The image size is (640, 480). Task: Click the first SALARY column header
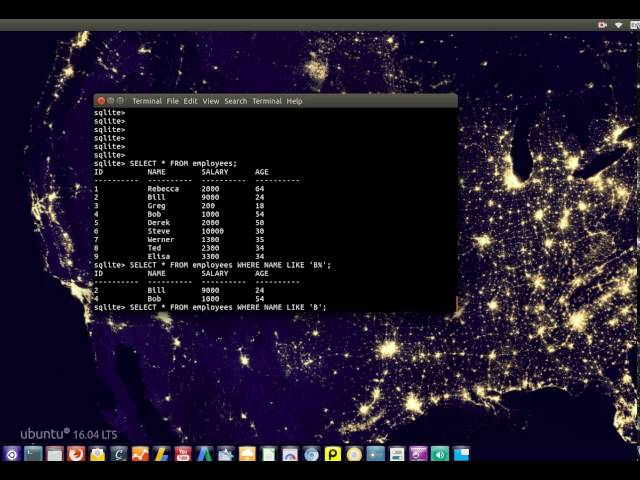(x=215, y=172)
